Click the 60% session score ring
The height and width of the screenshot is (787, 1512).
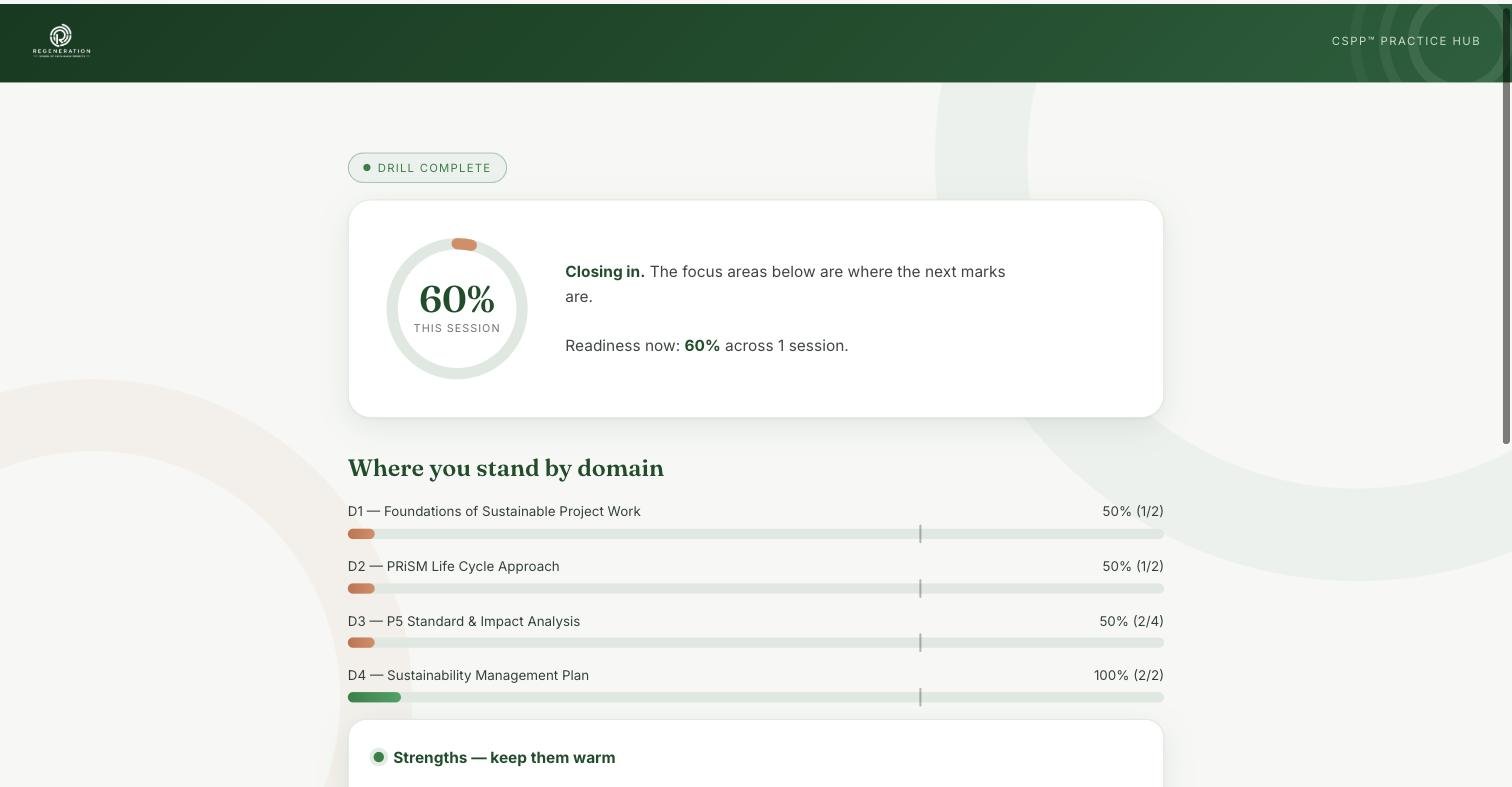[x=457, y=309]
